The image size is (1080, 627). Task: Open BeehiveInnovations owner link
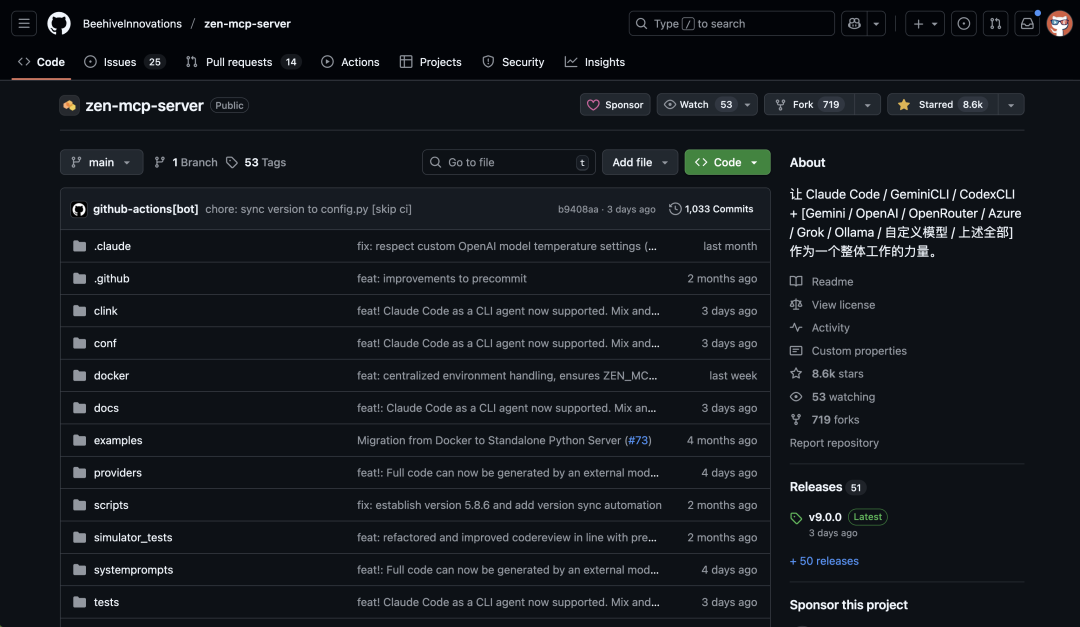[x=132, y=23]
